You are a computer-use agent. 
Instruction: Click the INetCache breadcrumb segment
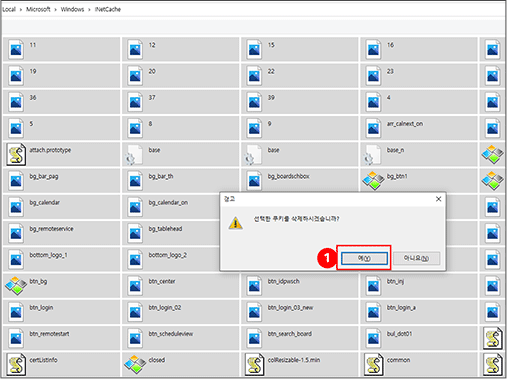click(108, 9)
